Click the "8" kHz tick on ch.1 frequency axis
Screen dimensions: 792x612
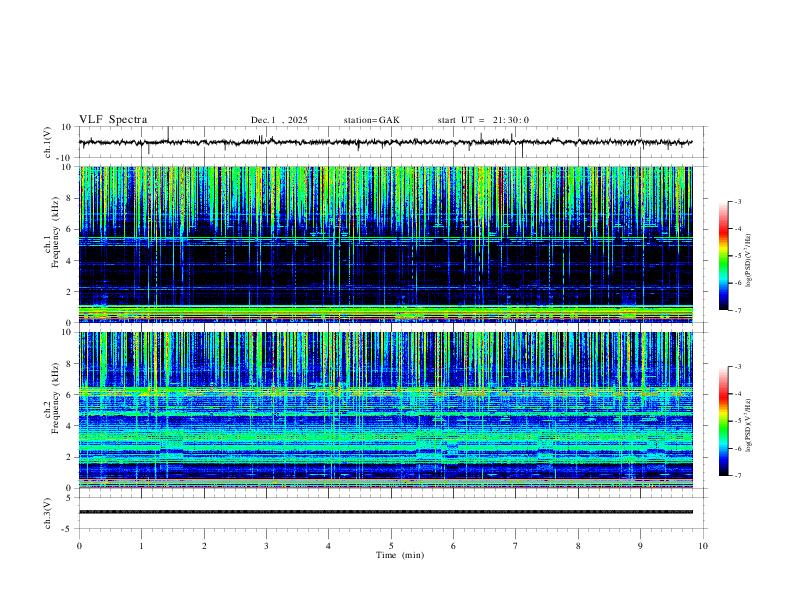pos(69,198)
